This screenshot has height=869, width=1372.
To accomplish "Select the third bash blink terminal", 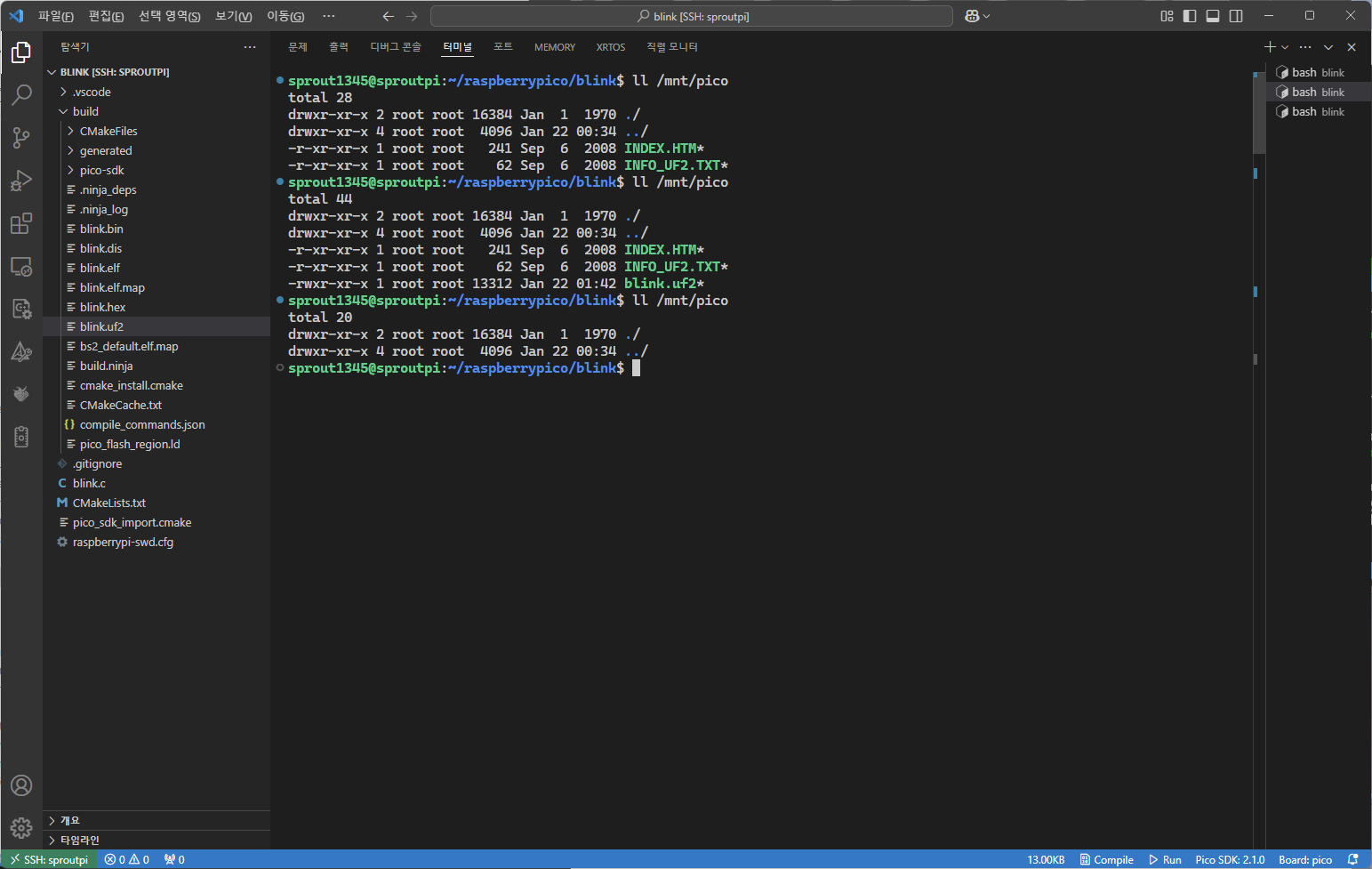I will [1319, 111].
